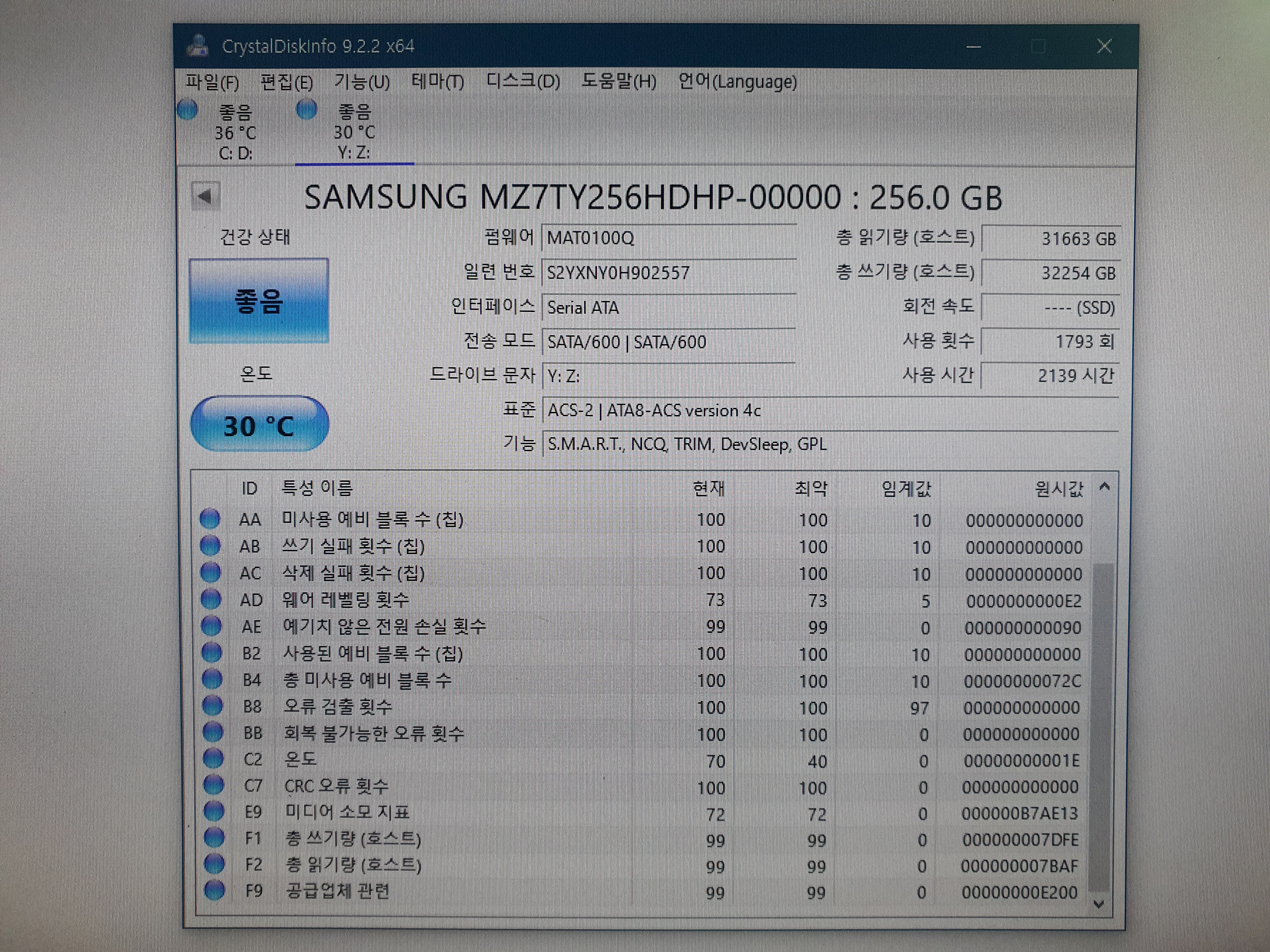Click the rotation rate value ---- (SSD)

1051,308
